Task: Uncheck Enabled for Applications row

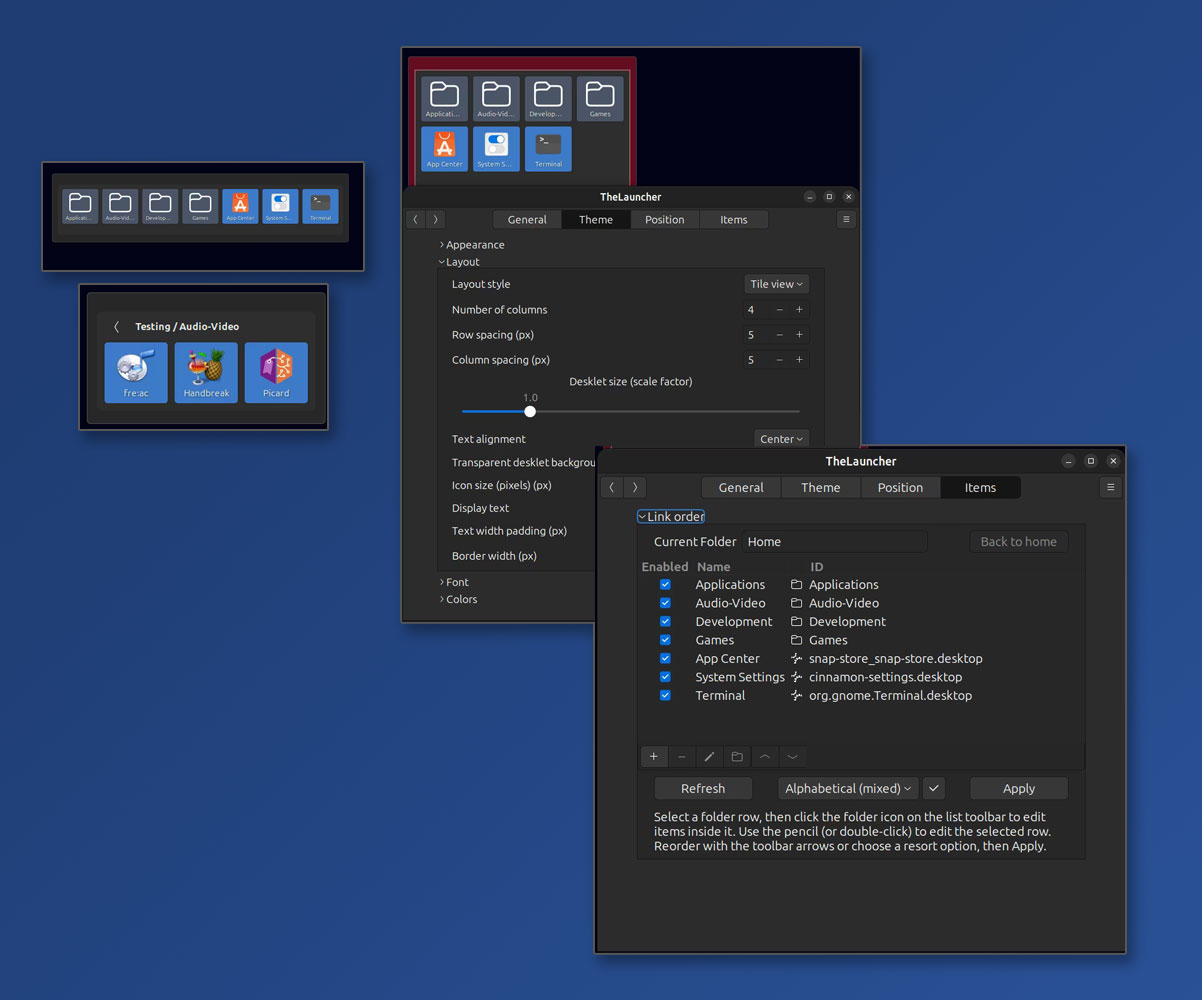Action: pos(665,585)
